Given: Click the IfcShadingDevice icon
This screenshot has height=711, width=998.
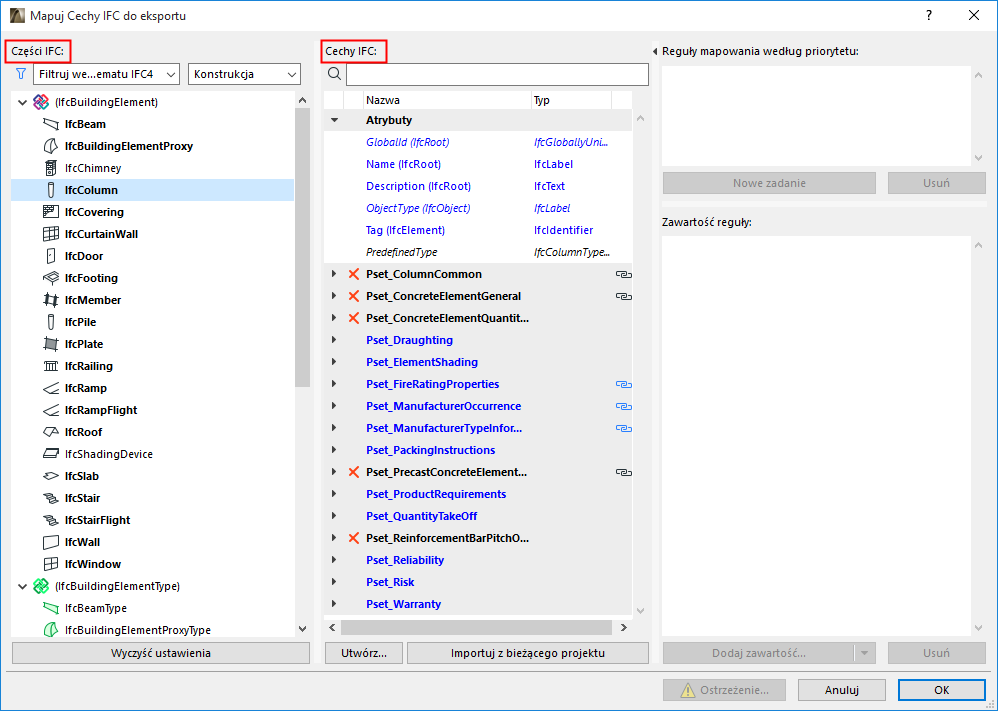Looking at the screenshot, I should pyautogui.click(x=50, y=454).
